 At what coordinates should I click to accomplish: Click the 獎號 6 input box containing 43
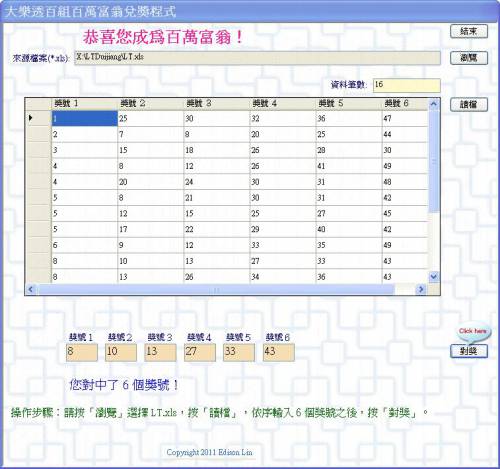point(279,353)
